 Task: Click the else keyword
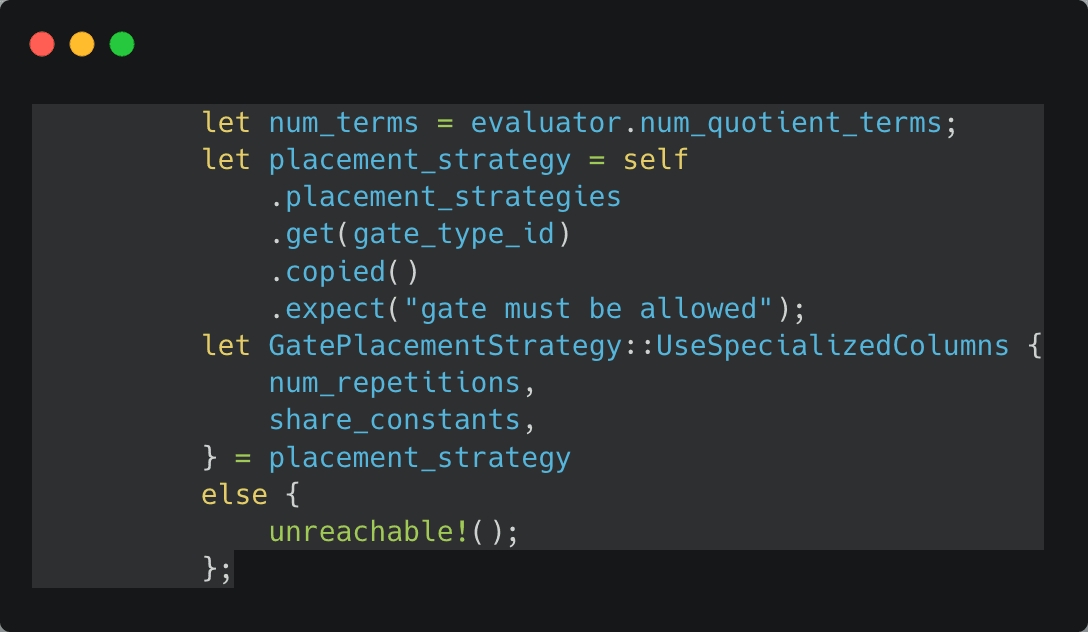point(234,495)
